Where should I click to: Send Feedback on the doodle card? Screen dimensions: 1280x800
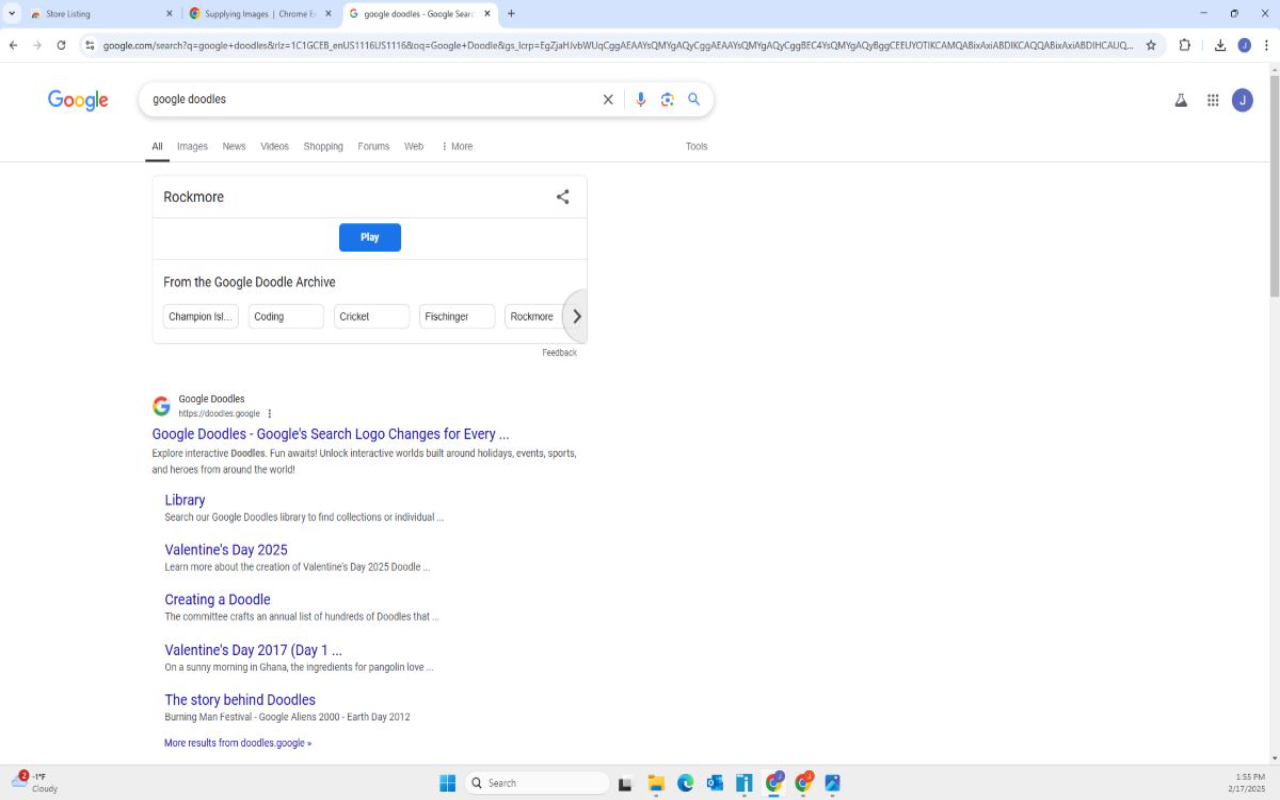click(559, 352)
